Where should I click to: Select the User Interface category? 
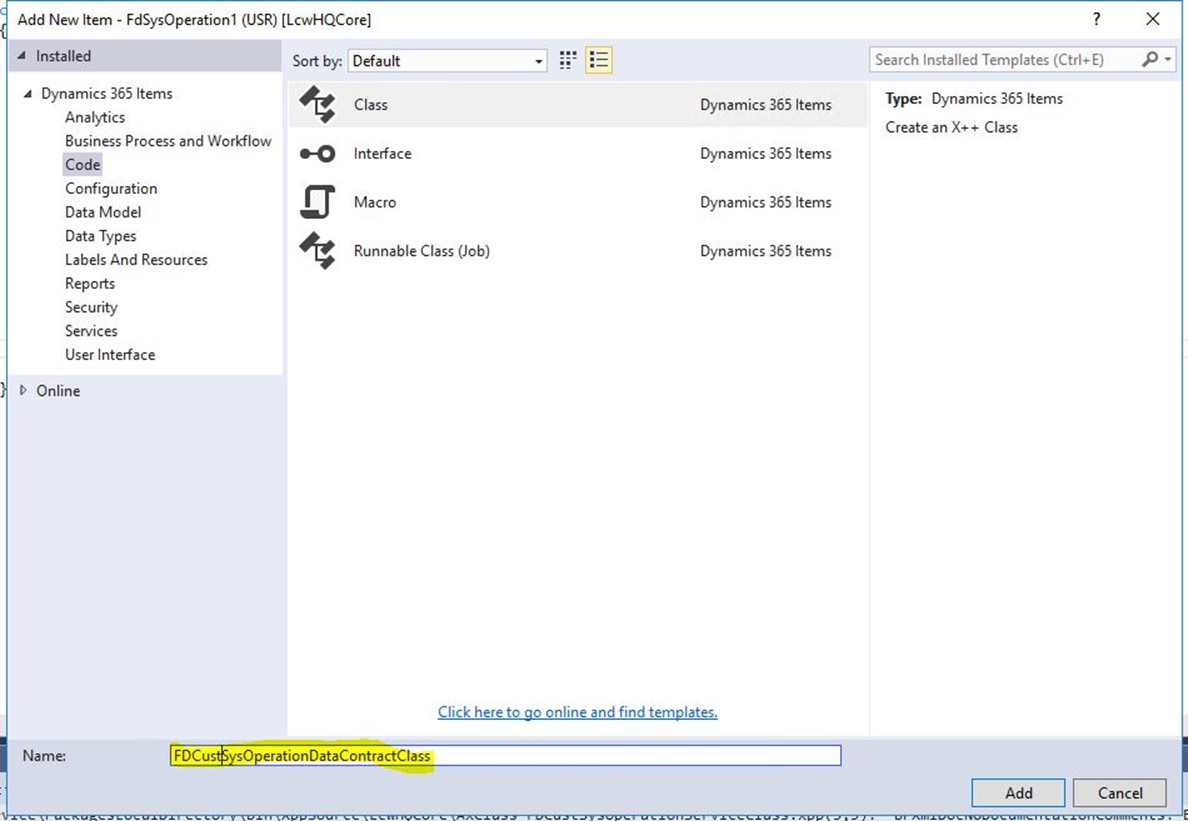(110, 354)
